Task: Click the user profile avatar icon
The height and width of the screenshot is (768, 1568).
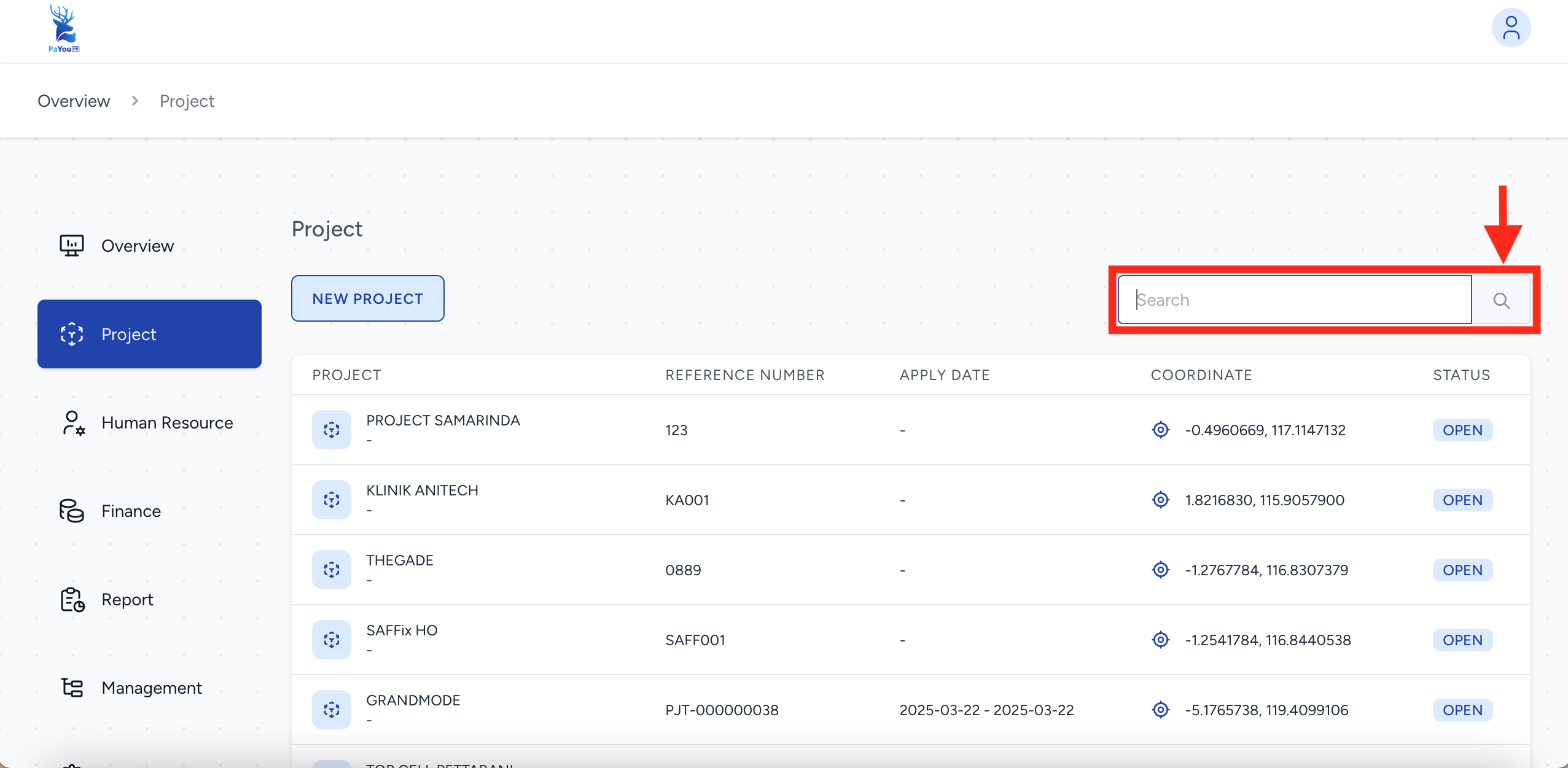Action: 1510,28
